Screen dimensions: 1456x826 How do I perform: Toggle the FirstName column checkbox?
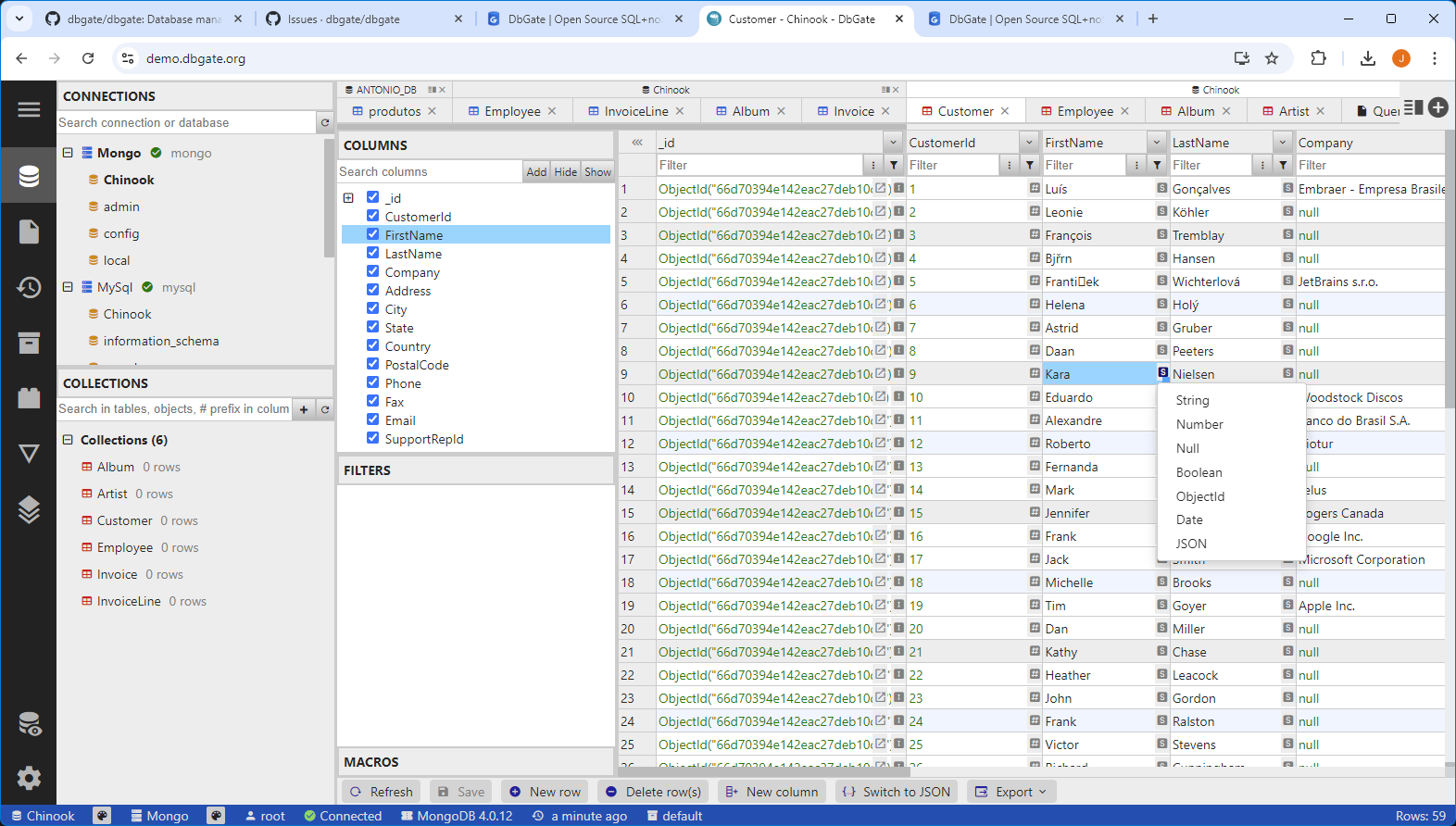point(372,234)
